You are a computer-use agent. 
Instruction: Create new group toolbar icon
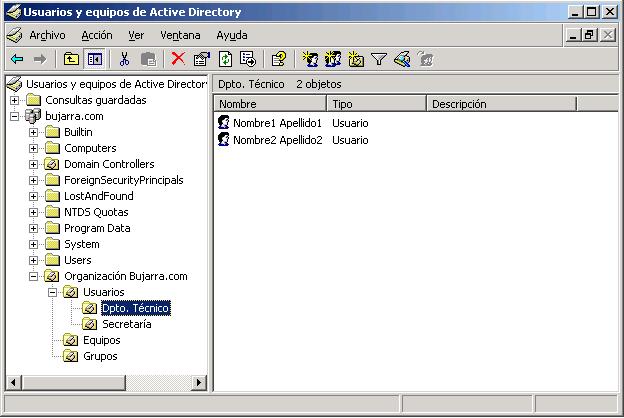333,60
